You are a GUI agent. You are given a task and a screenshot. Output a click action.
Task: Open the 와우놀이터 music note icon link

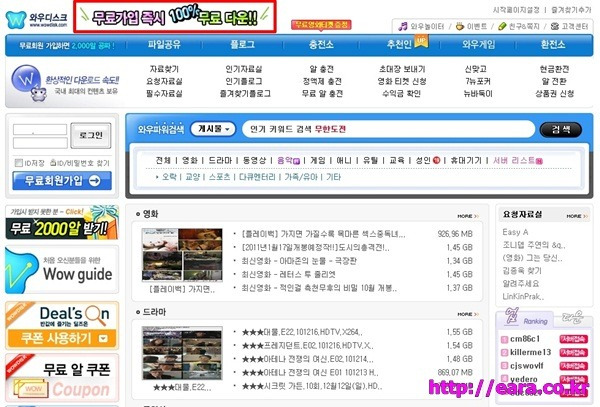point(403,26)
